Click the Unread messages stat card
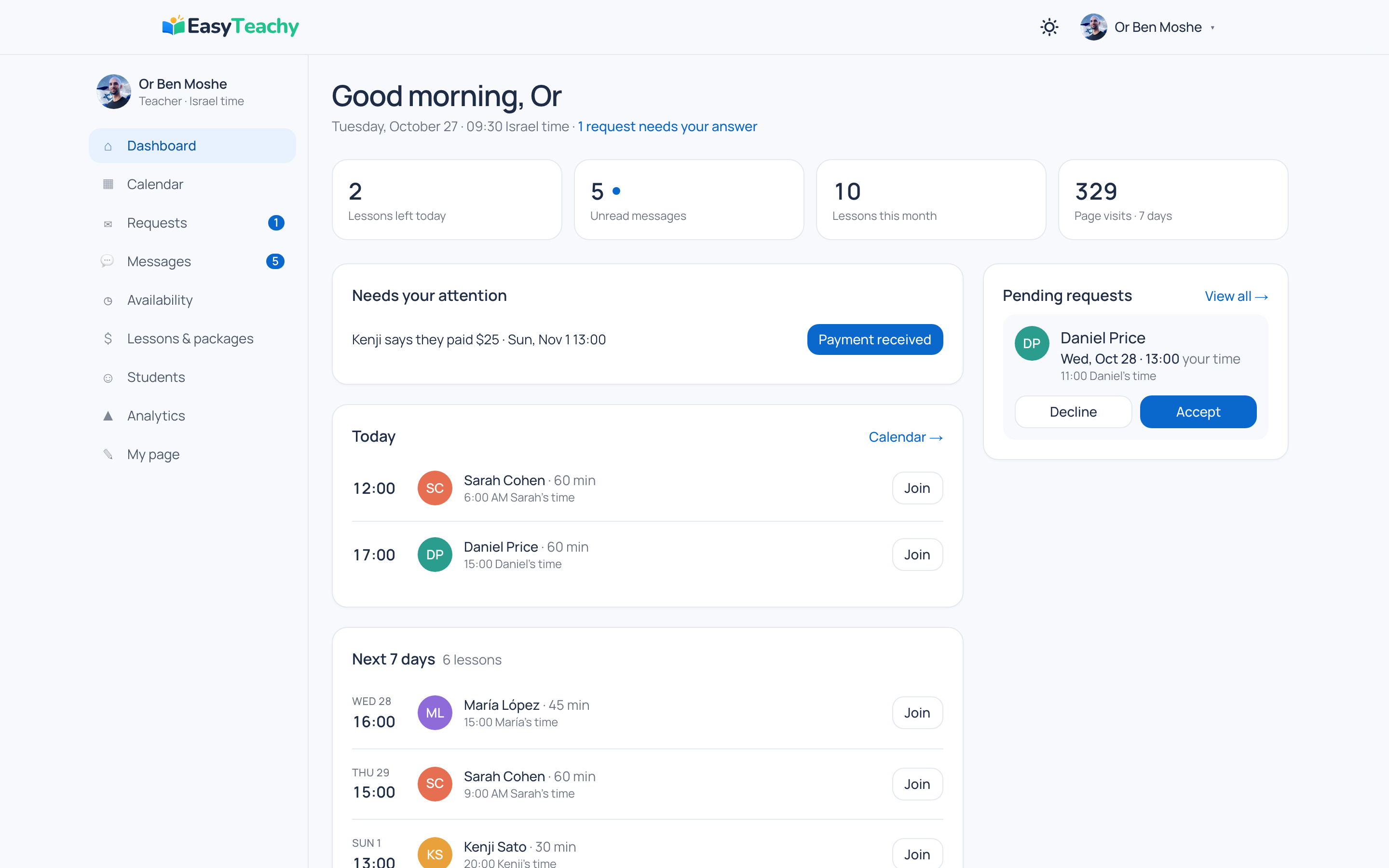This screenshot has width=1389, height=868. click(x=689, y=200)
